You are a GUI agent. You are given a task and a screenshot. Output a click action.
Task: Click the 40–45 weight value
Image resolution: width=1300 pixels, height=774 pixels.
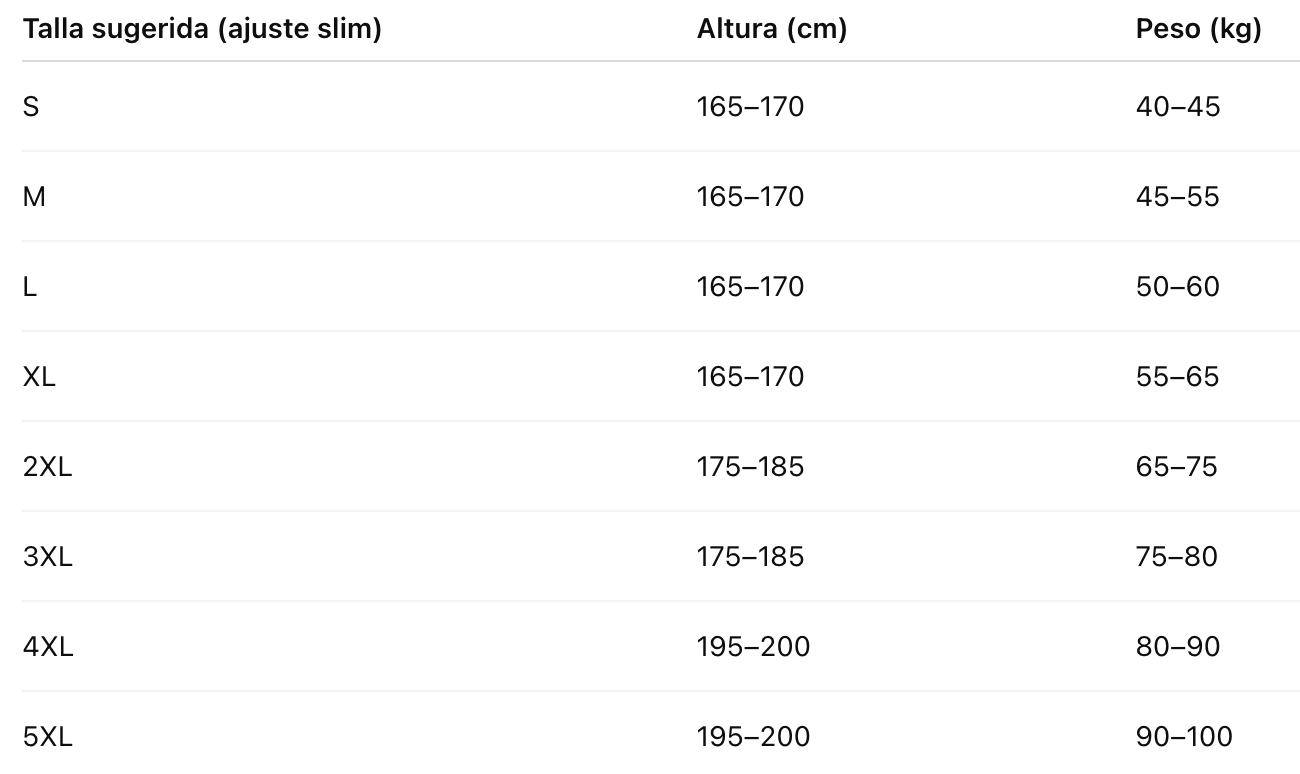click(1177, 107)
